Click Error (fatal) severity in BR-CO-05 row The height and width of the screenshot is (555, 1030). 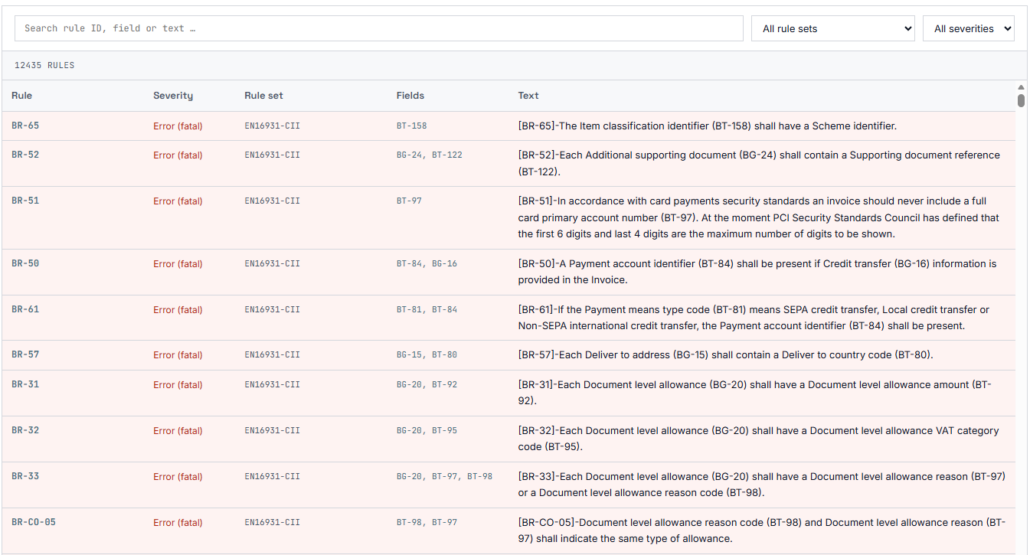(177, 523)
